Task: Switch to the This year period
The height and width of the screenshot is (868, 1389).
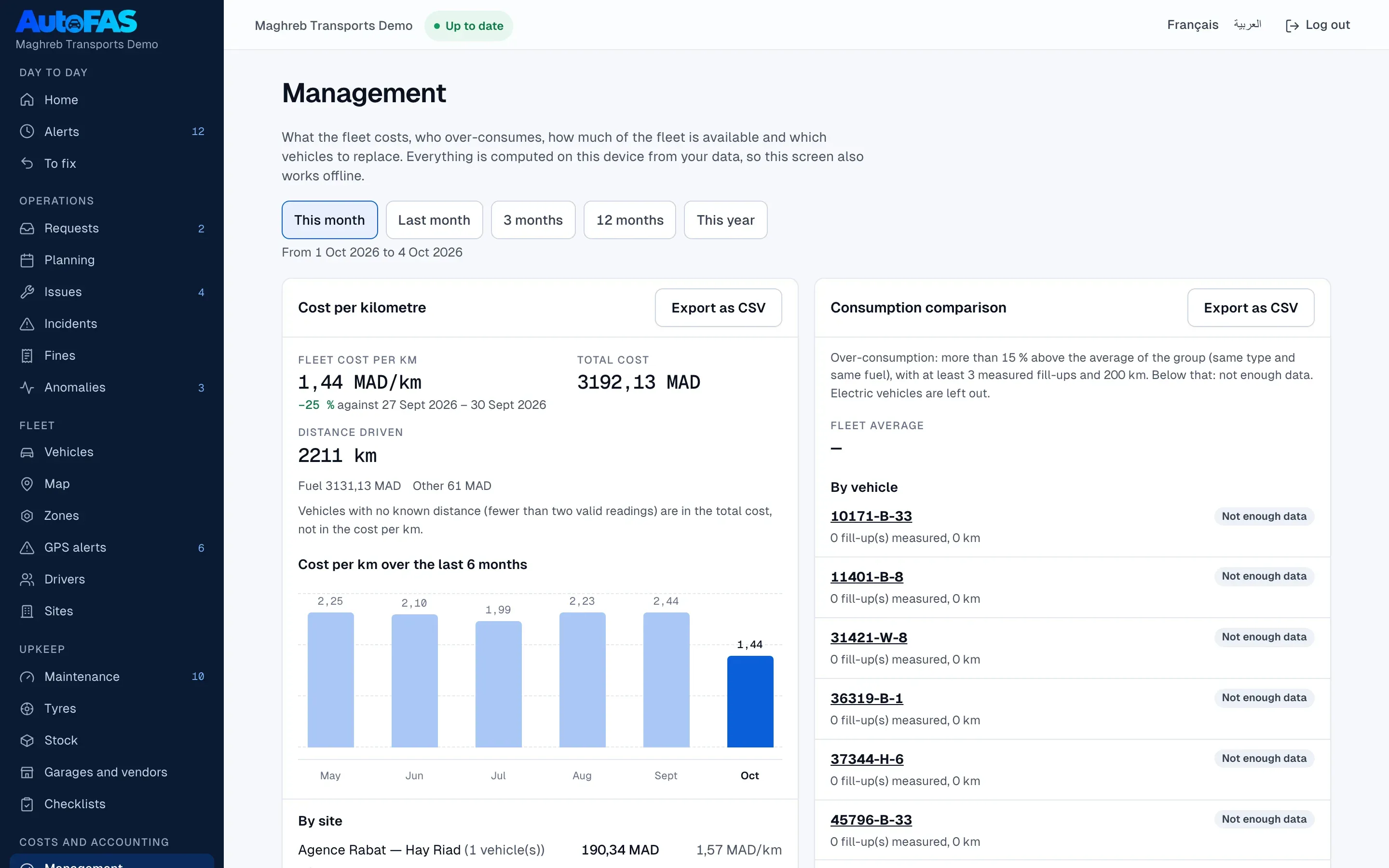Action: tap(725, 220)
